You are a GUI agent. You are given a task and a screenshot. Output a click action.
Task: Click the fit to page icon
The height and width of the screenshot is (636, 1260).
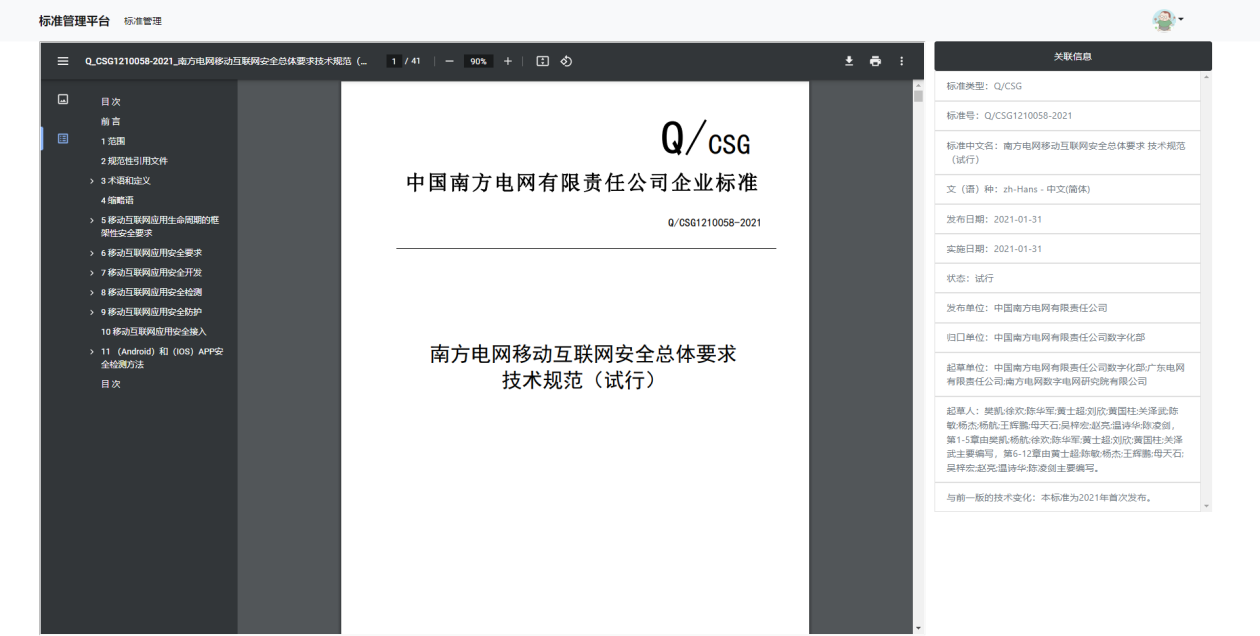tap(544, 61)
